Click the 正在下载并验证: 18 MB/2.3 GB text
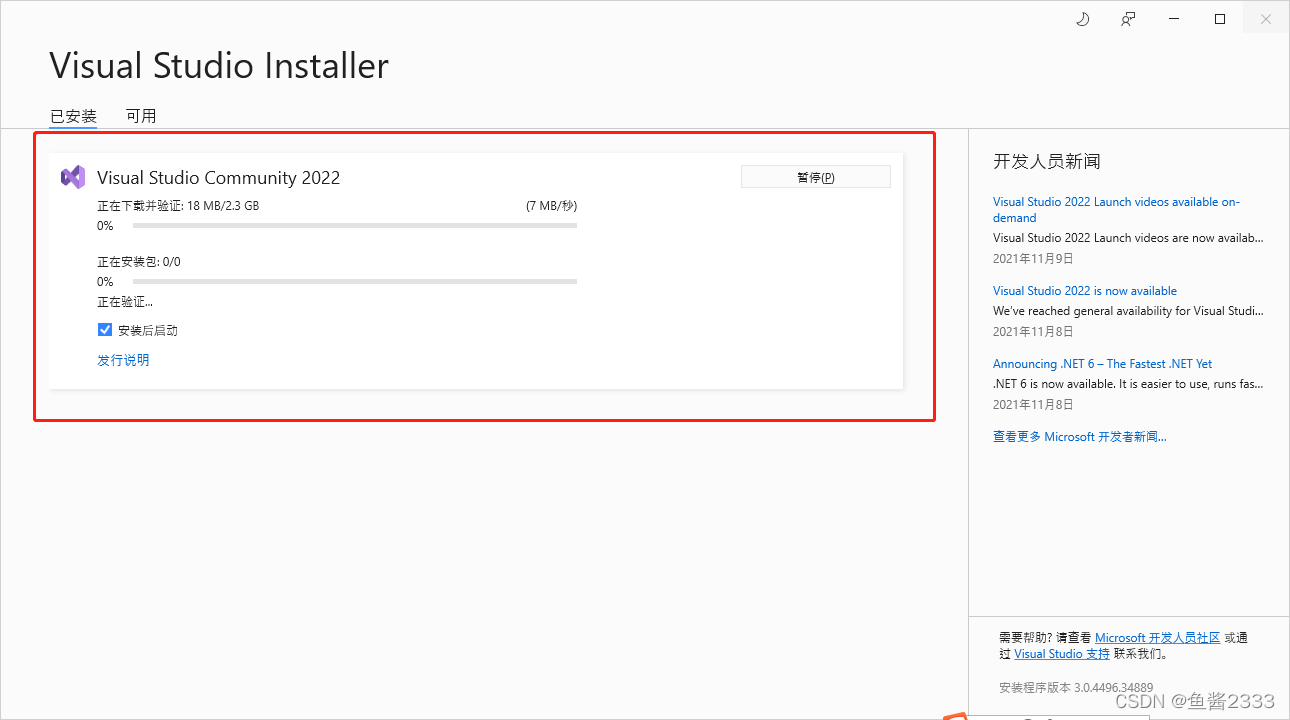The image size is (1290, 720). (178, 206)
